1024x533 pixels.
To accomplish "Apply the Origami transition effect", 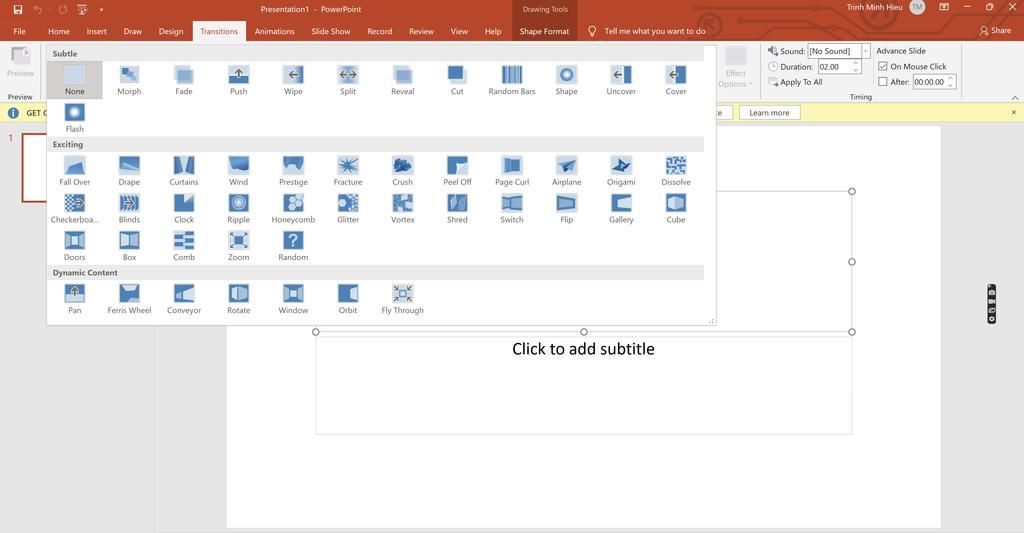I will pos(621,171).
